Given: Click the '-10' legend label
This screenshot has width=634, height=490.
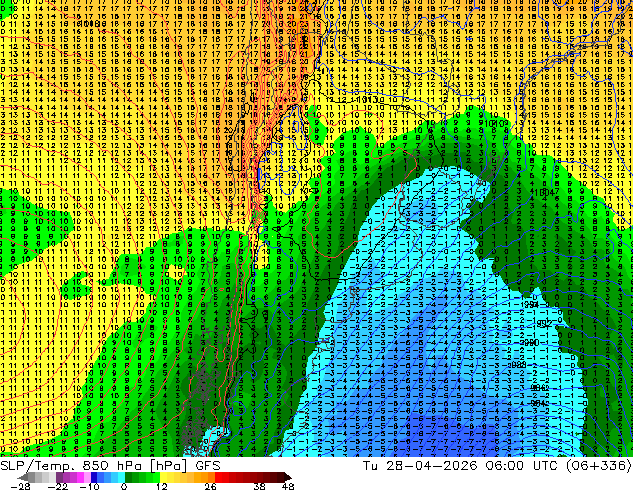Looking at the screenshot, I should 89,486.
